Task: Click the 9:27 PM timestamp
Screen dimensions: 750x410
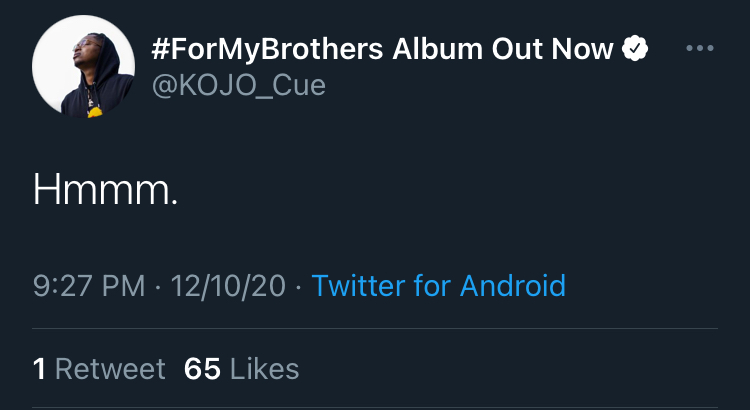Action: tap(89, 286)
